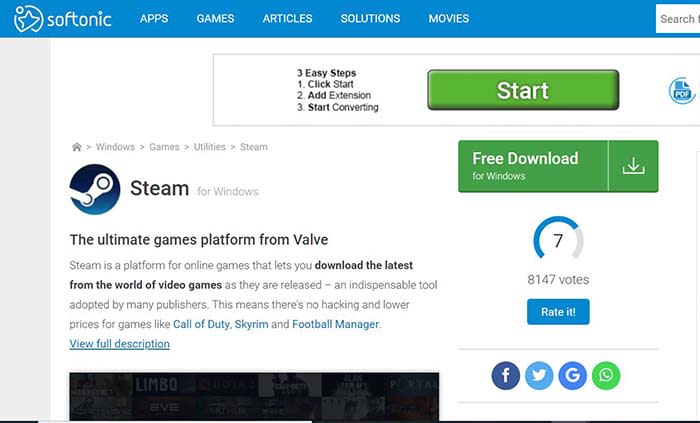Share on Google icon
Image resolution: width=700 pixels, height=423 pixels.
[x=572, y=376]
